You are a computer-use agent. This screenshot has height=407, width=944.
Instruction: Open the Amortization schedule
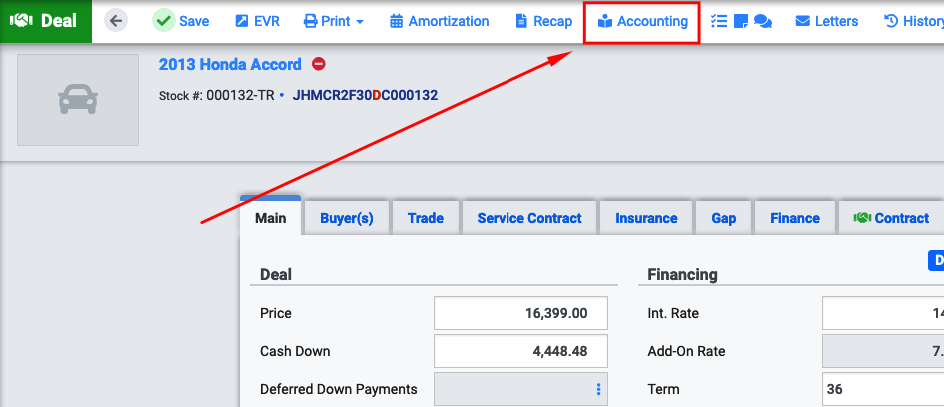point(439,21)
